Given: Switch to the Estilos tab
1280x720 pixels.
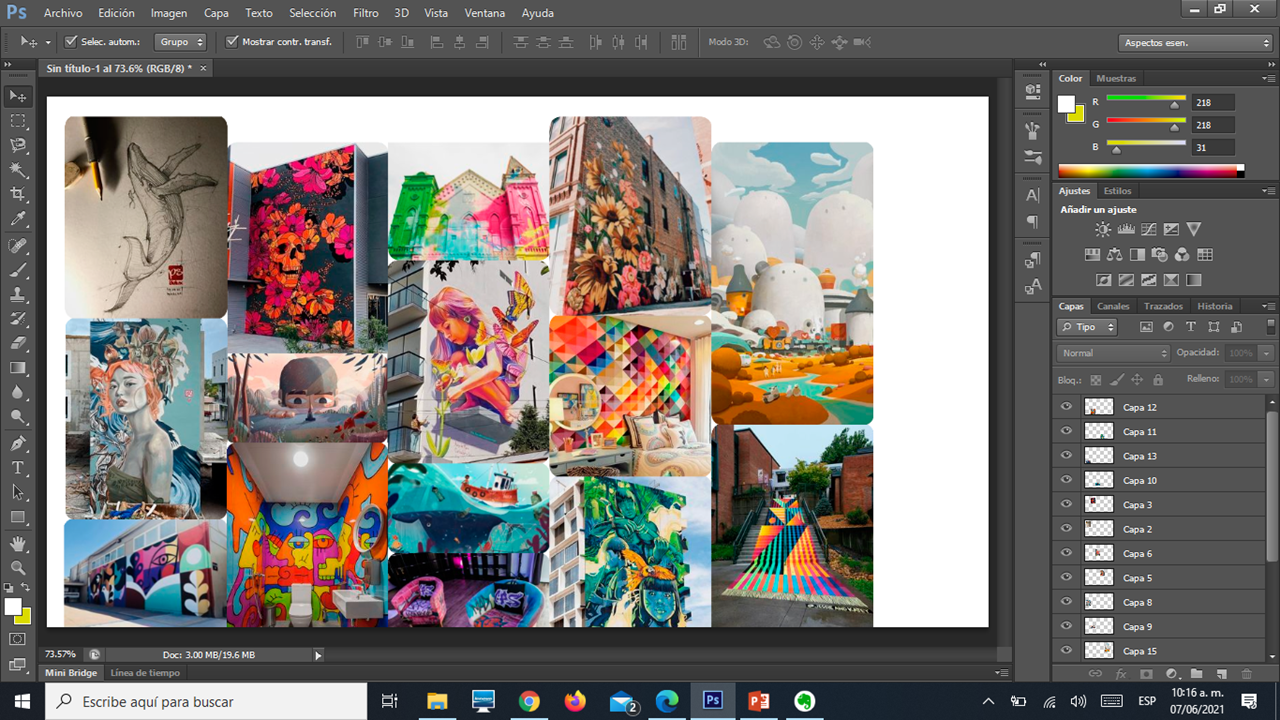Looking at the screenshot, I should [1117, 191].
